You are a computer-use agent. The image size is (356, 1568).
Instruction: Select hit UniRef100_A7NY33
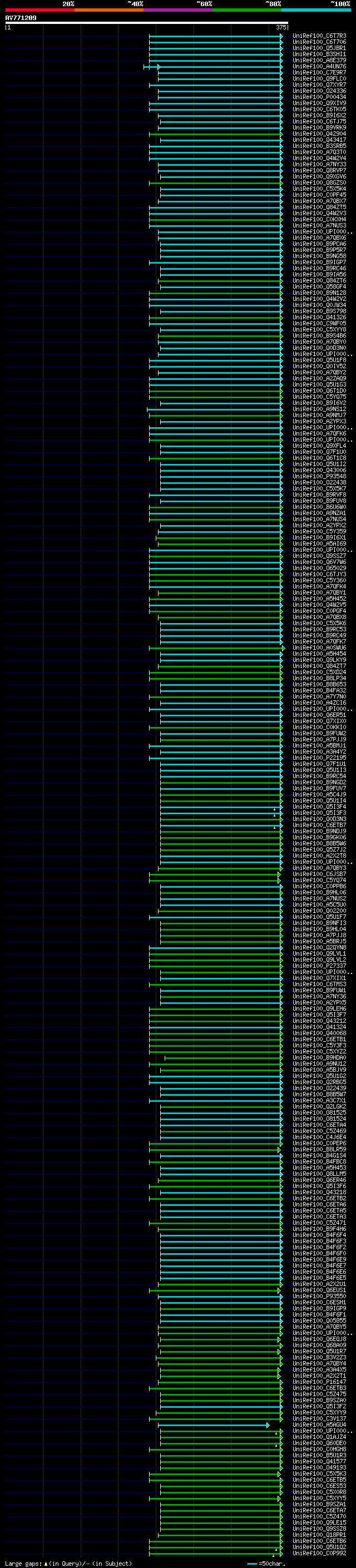click(x=319, y=164)
